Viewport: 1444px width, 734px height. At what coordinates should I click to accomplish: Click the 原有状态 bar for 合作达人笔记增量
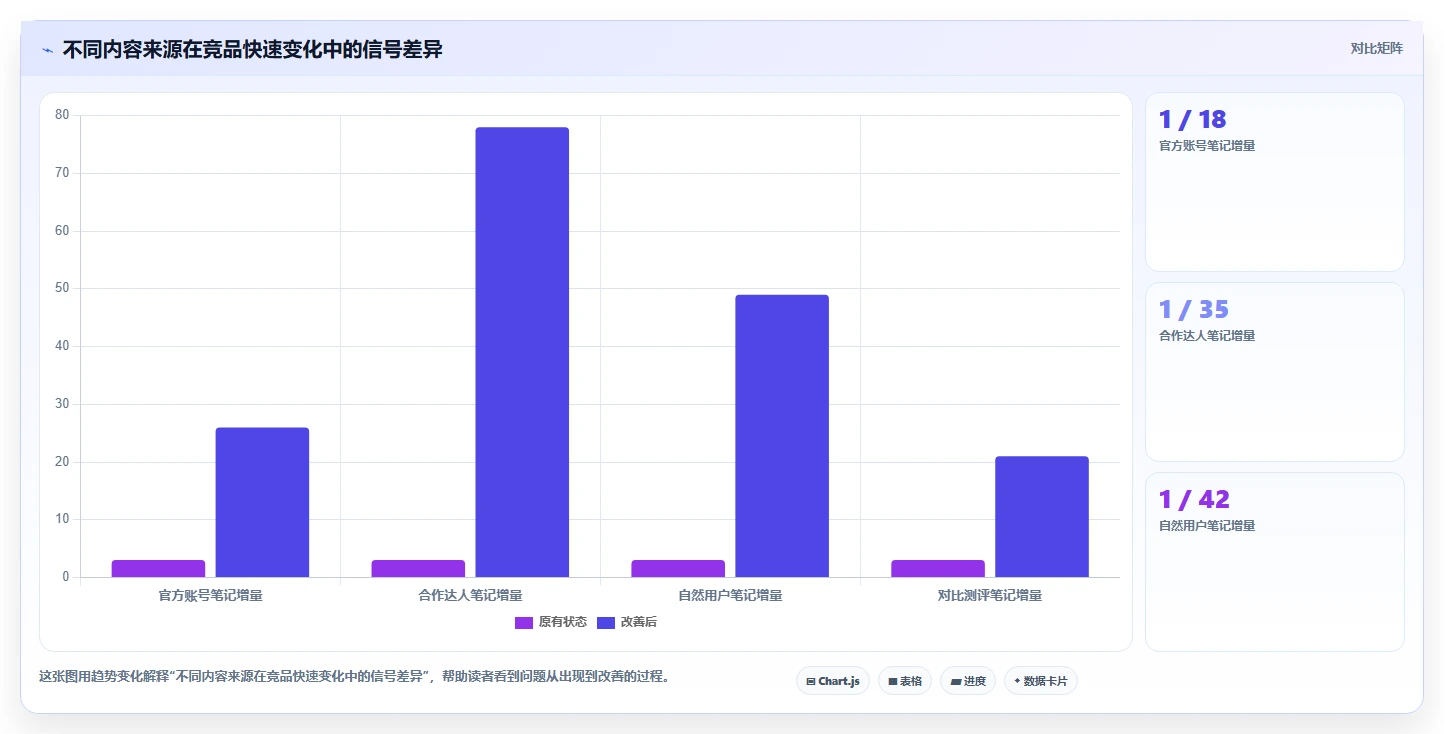[x=418, y=569]
